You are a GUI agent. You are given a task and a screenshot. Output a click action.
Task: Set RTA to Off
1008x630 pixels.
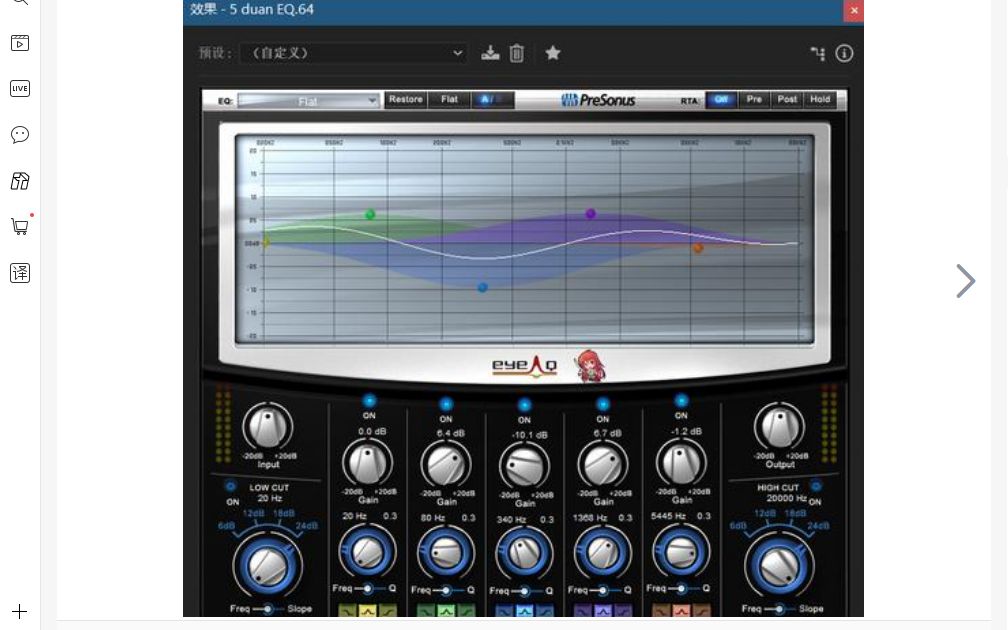[721, 100]
